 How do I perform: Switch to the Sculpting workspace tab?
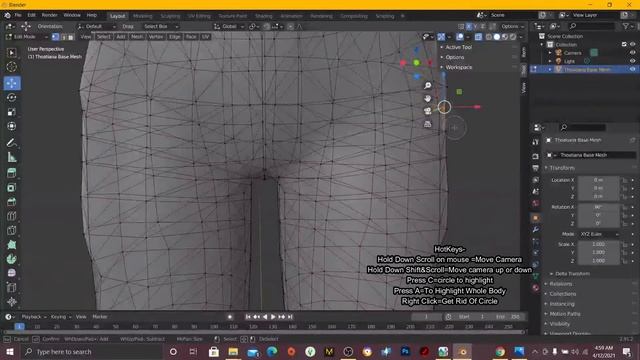[170, 16]
